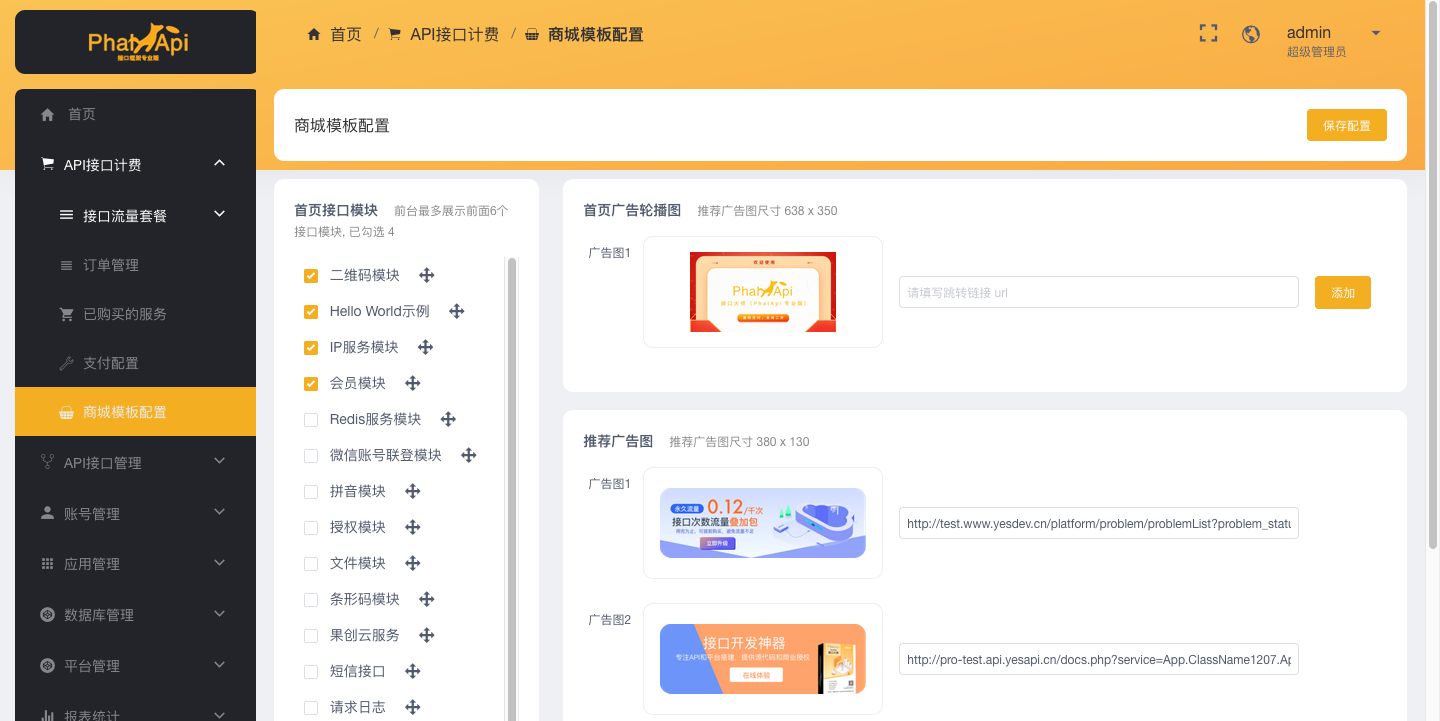Image resolution: width=1440 pixels, height=721 pixels.
Task: Click the 应用管理 grid icon
Action: click(x=47, y=564)
